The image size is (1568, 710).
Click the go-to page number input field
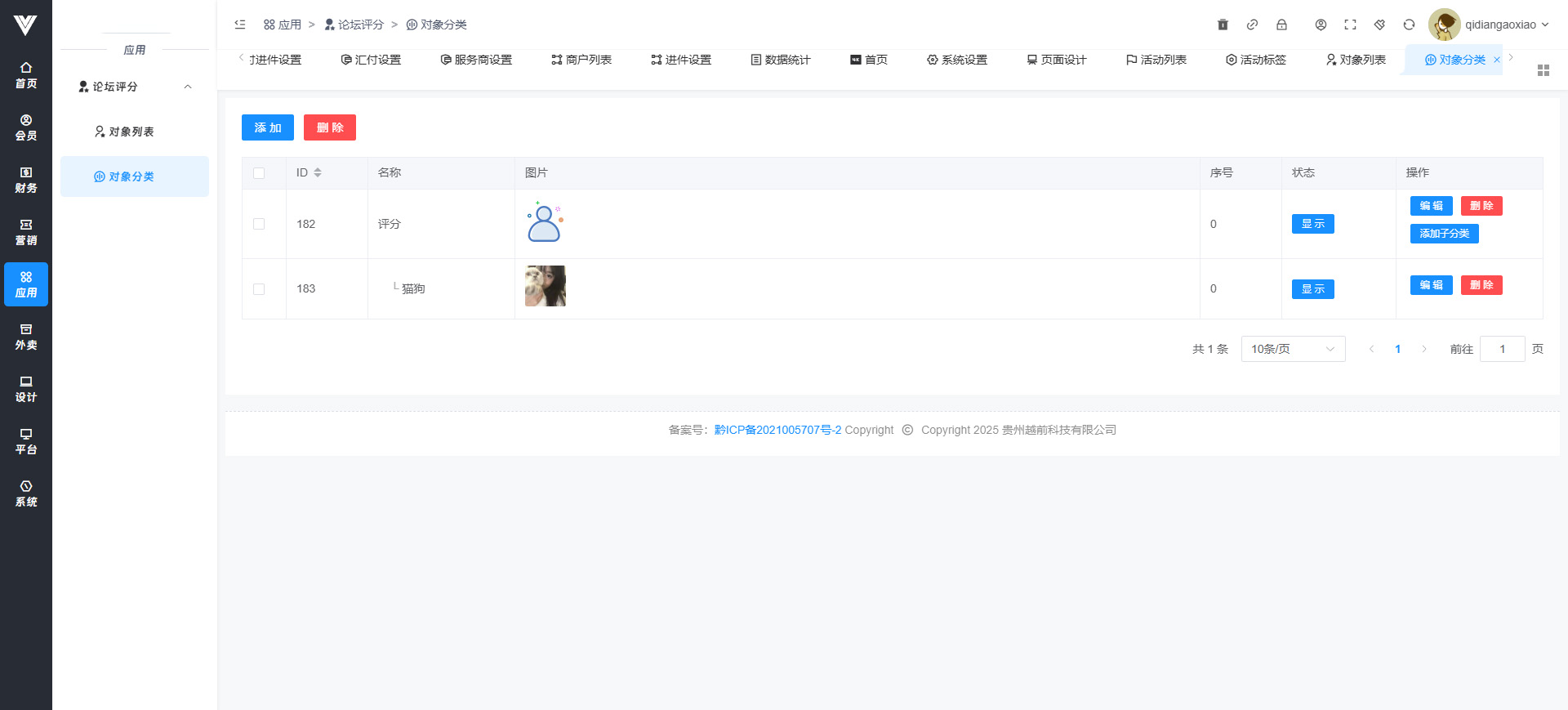(1501, 349)
